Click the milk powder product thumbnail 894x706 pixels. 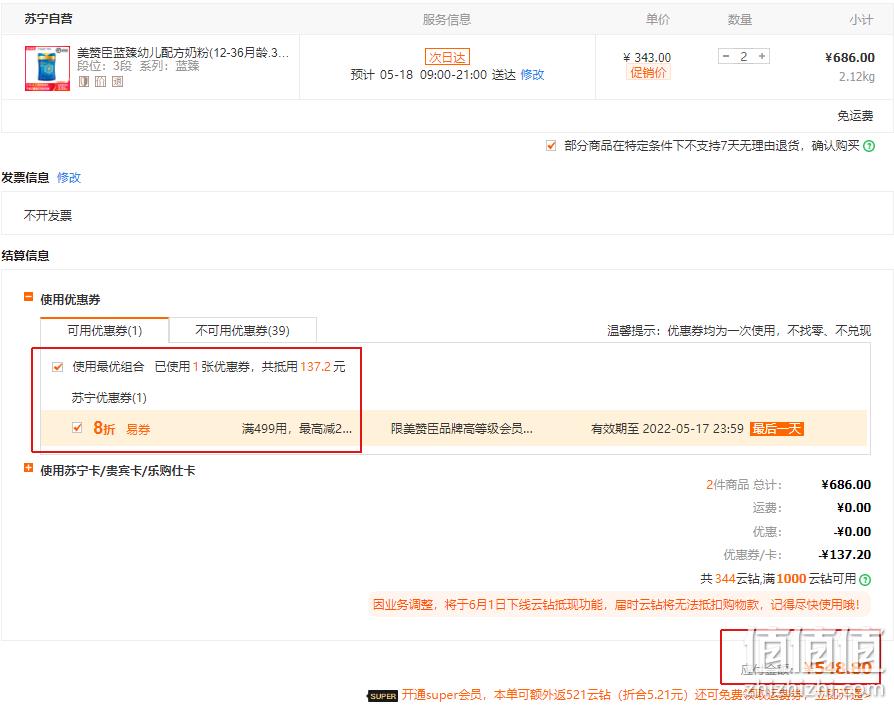pyautogui.click(x=47, y=68)
